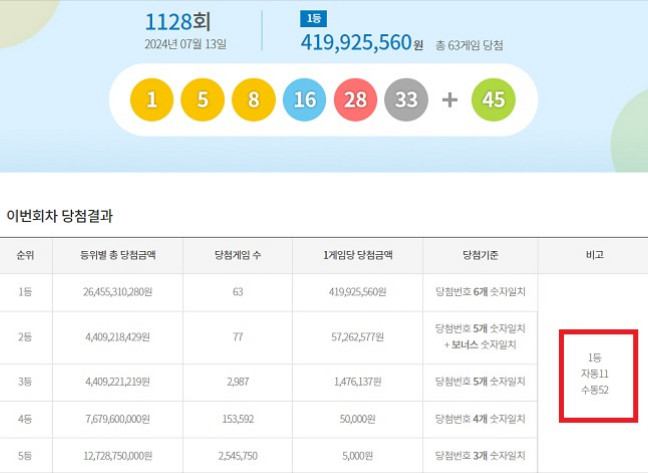Click the yellow lottery ball numbered 1
This screenshot has width=648, height=473.
point(151,100)
